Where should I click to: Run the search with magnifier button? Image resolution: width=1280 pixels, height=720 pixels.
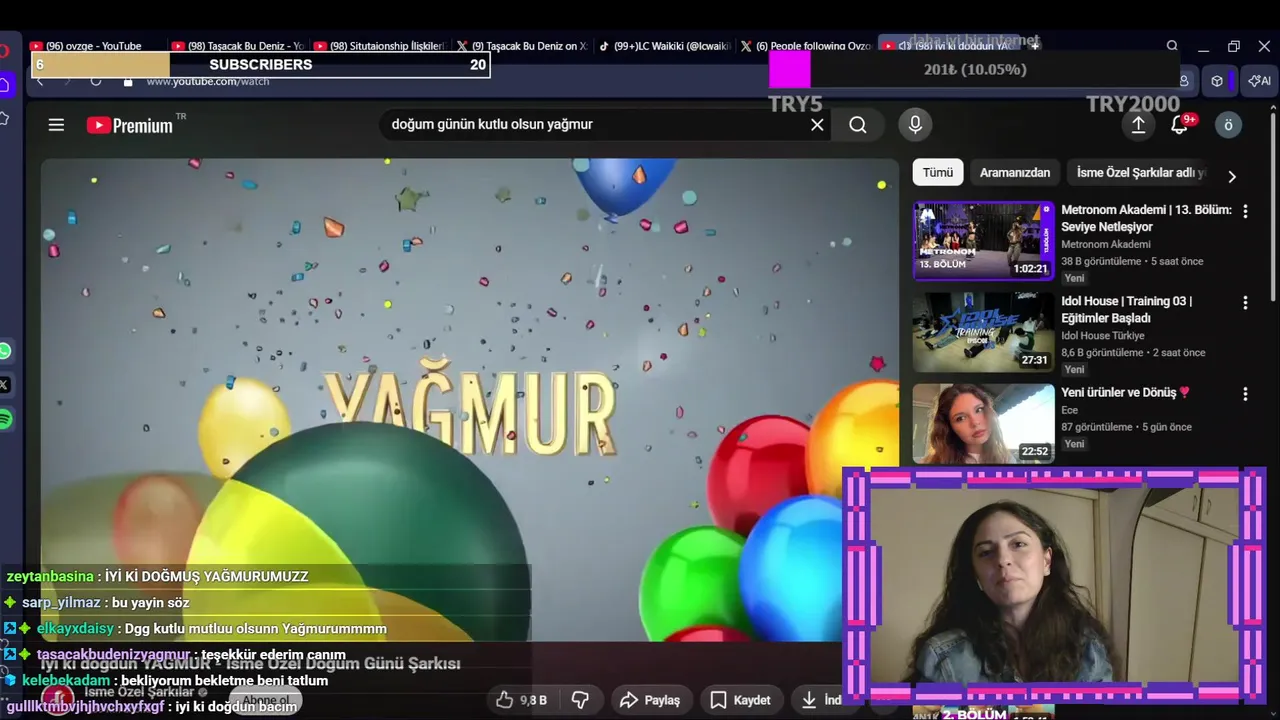(x=858, y=125)
